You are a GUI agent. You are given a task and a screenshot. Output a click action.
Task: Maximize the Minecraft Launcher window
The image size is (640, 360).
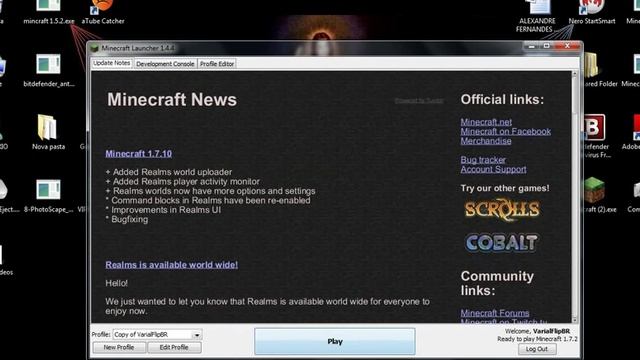click(546, 46)
